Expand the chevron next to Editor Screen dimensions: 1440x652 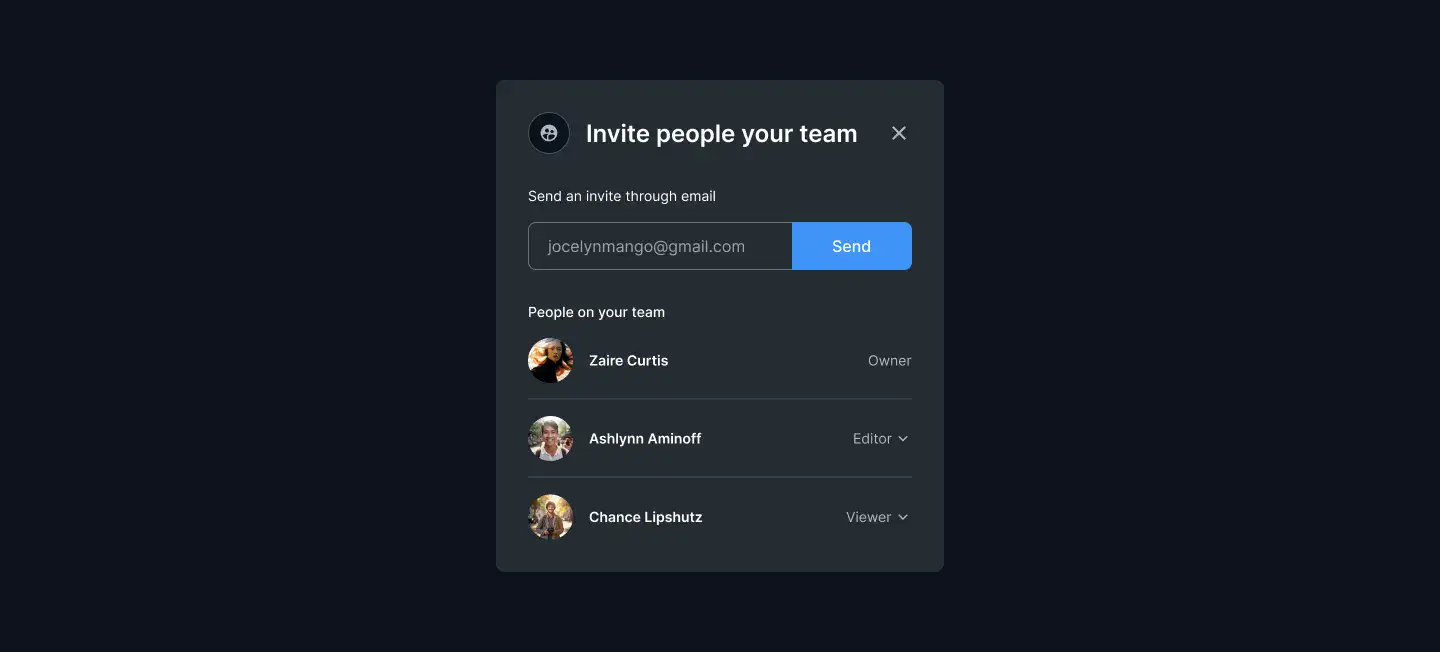pos(903,439)
